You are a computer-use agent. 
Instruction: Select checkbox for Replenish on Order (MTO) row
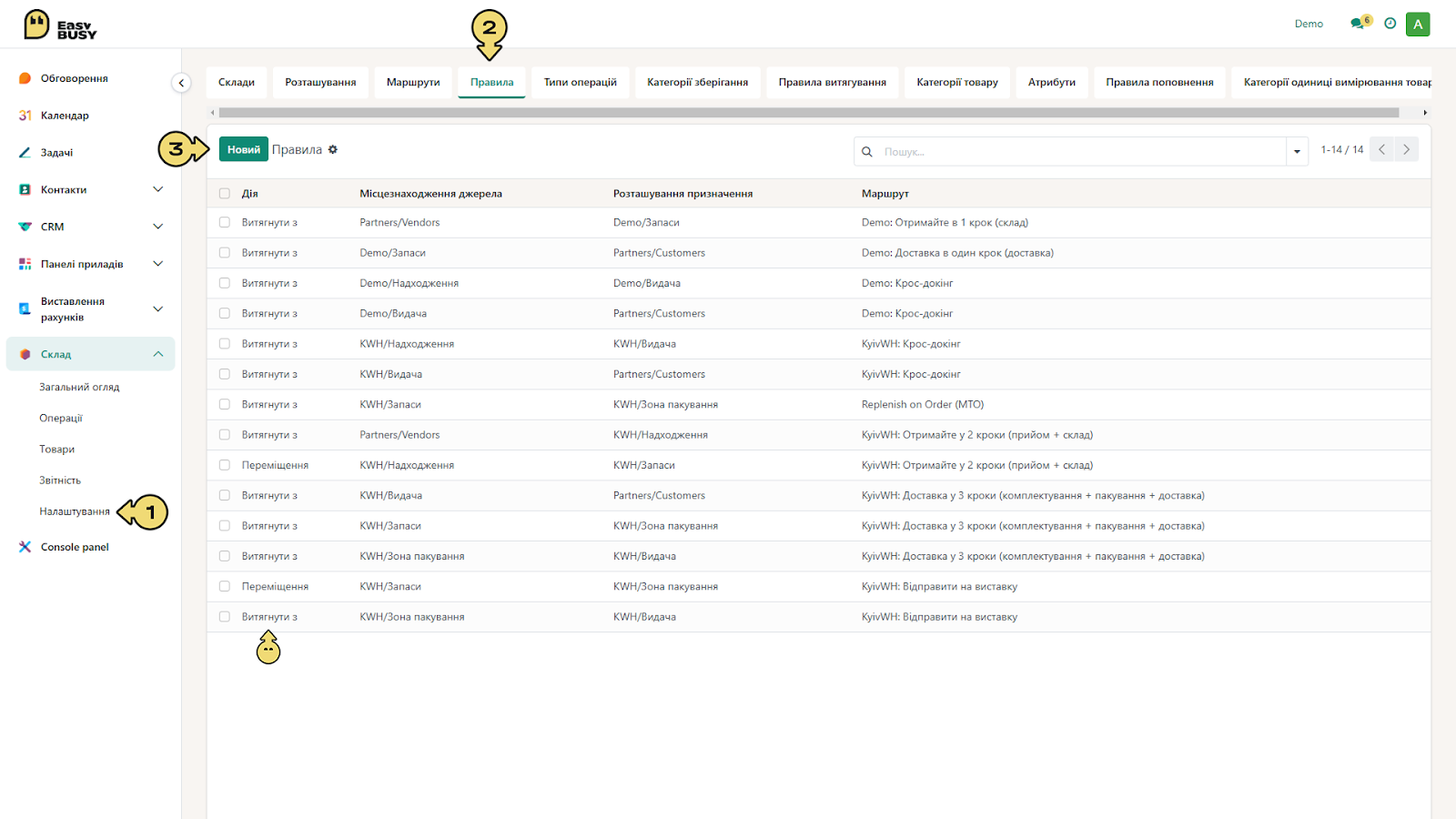tap(225, 404)
